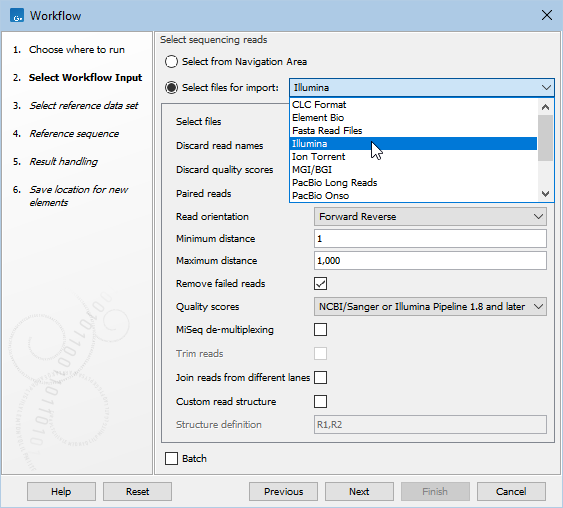This screenshot has height=508, width=563.
Task: Go back with the Previous button
Action: [x=283, y=491]
